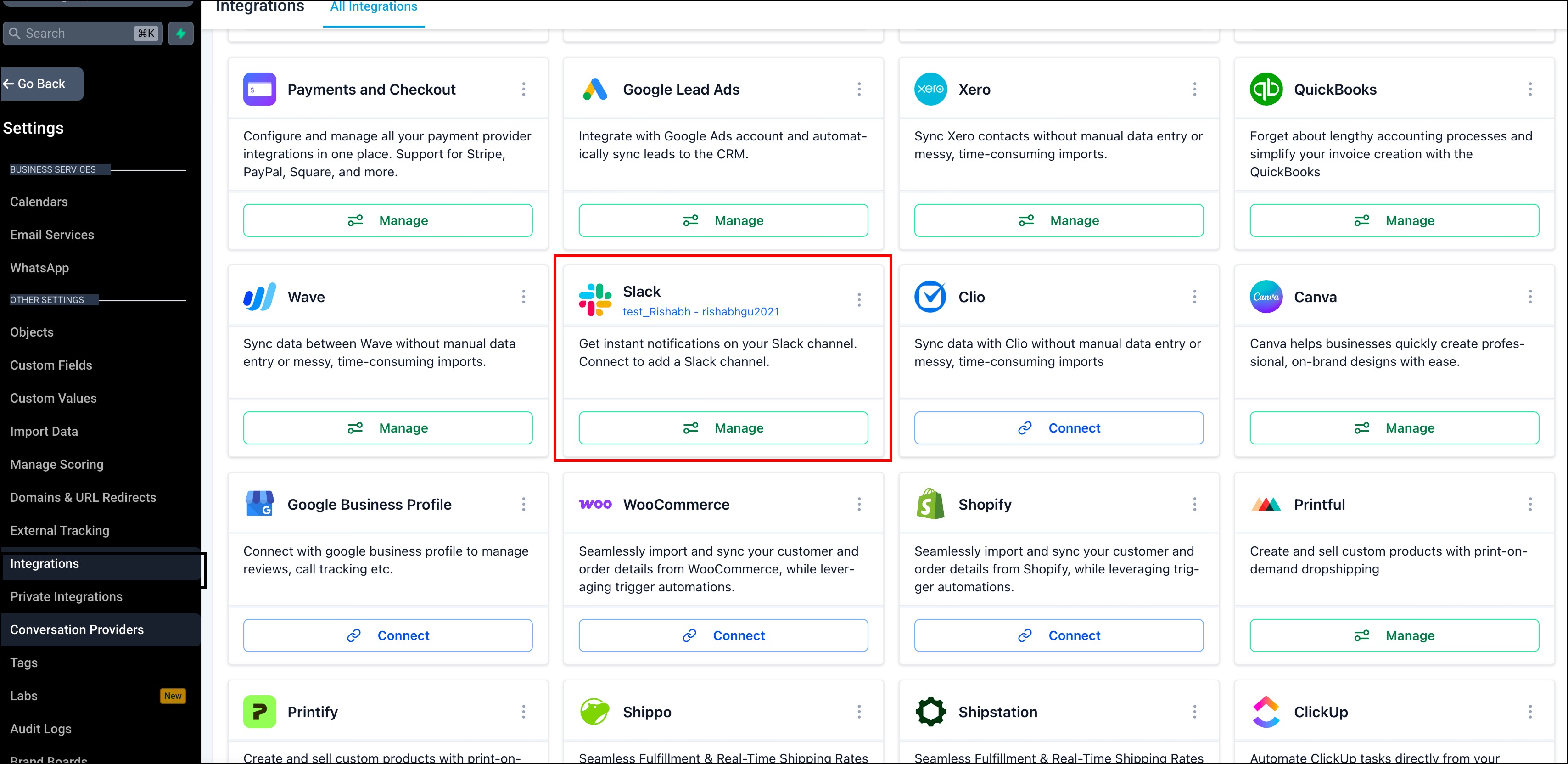
Task: Click the Printful logo icon
Action: (x=1266, y=504)
